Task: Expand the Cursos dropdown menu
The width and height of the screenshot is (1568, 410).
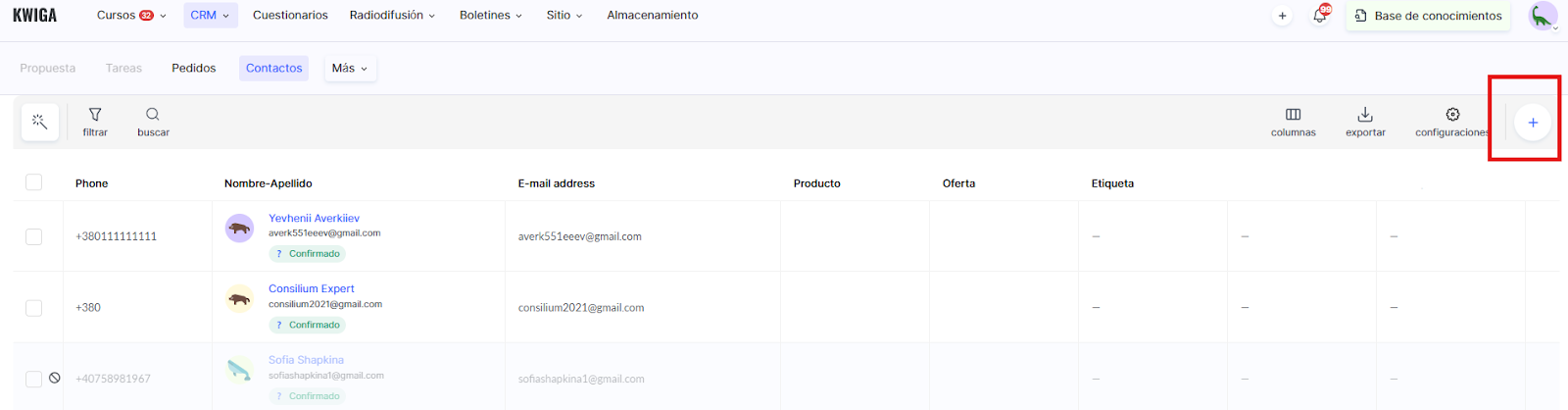Action: pyautogui.click(x=131, y=16)
